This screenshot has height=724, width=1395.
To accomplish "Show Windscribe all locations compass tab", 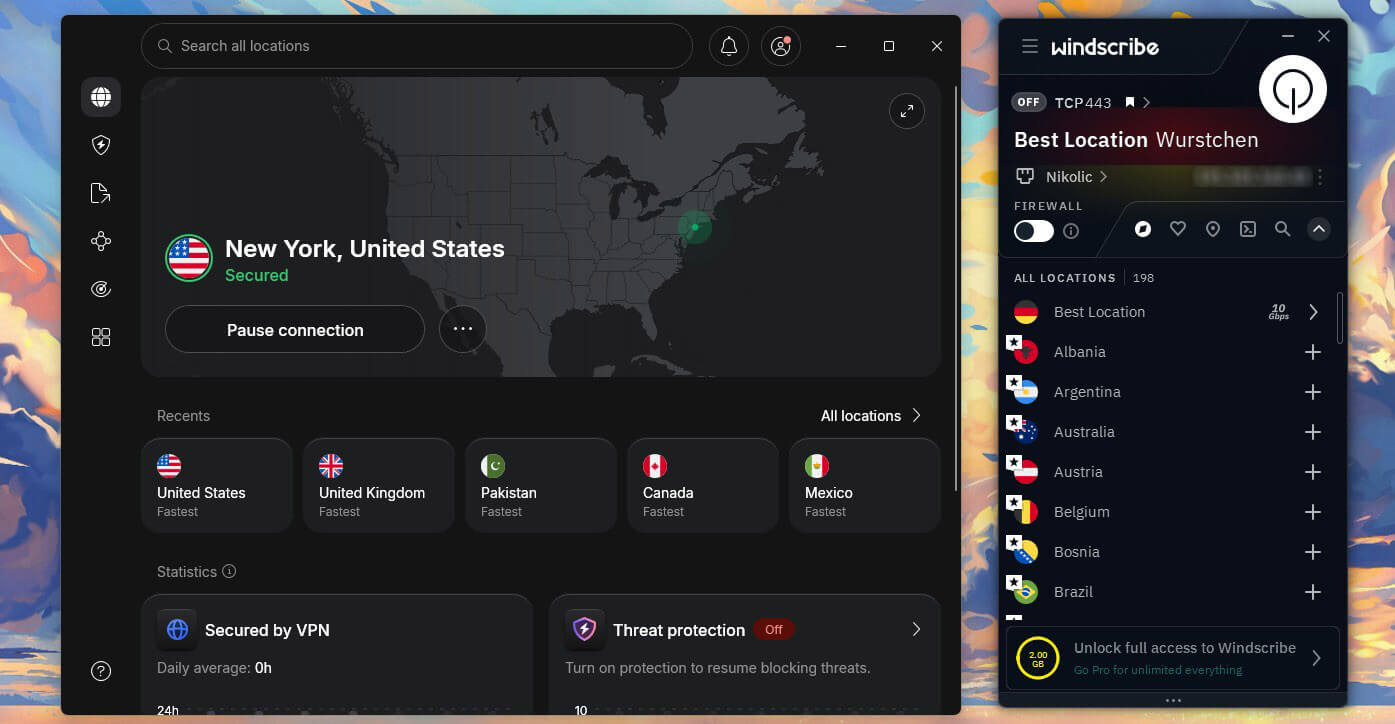I will coord(1143,229).
